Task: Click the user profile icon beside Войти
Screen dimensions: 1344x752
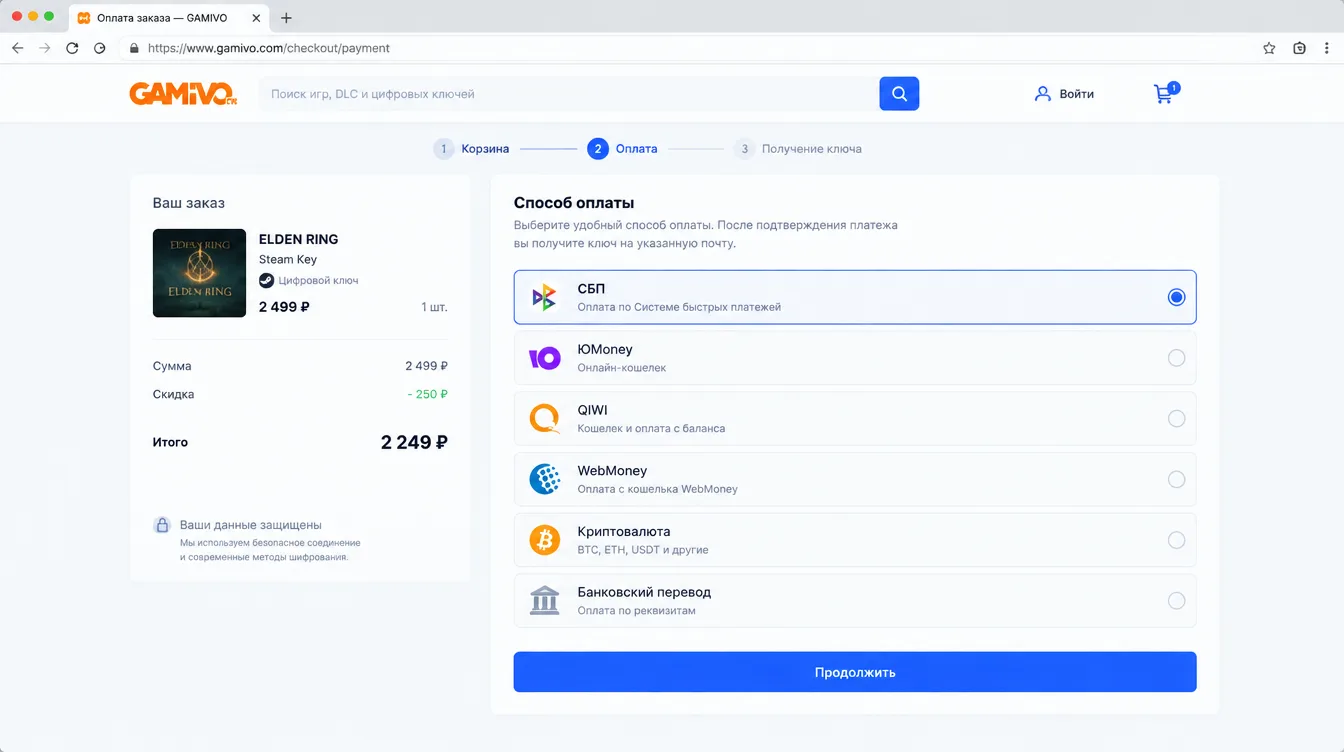Action: click(1042, 94)
